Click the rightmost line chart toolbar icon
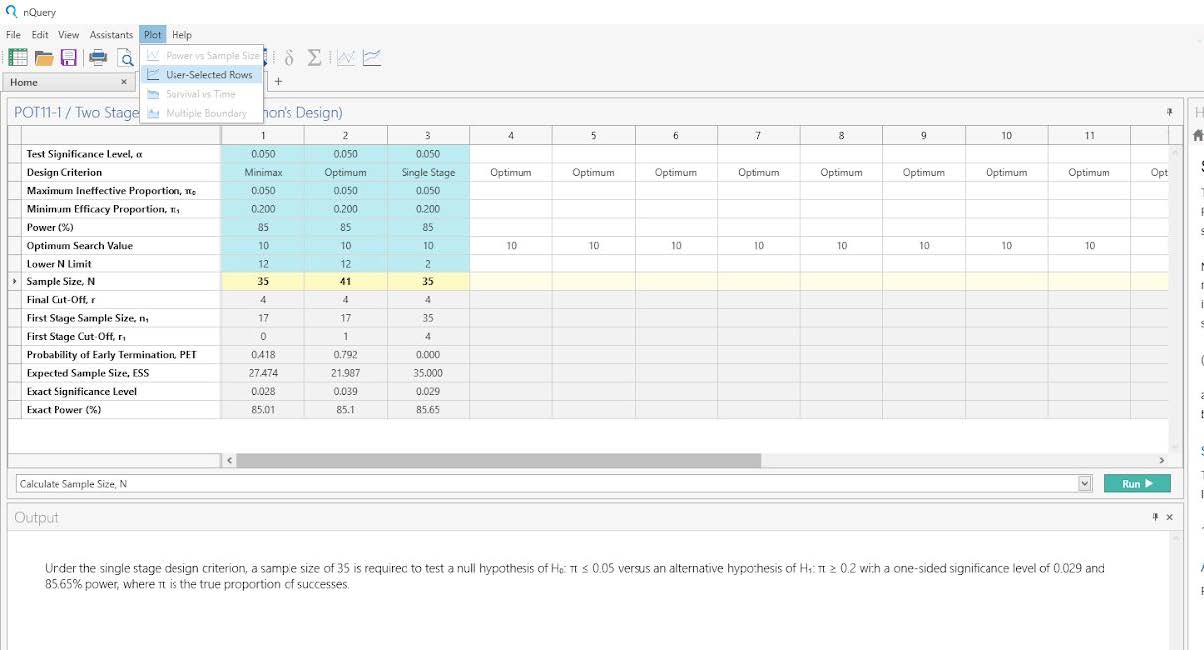The height and width of the screenshot is (650, 1204). pos(372,57)
